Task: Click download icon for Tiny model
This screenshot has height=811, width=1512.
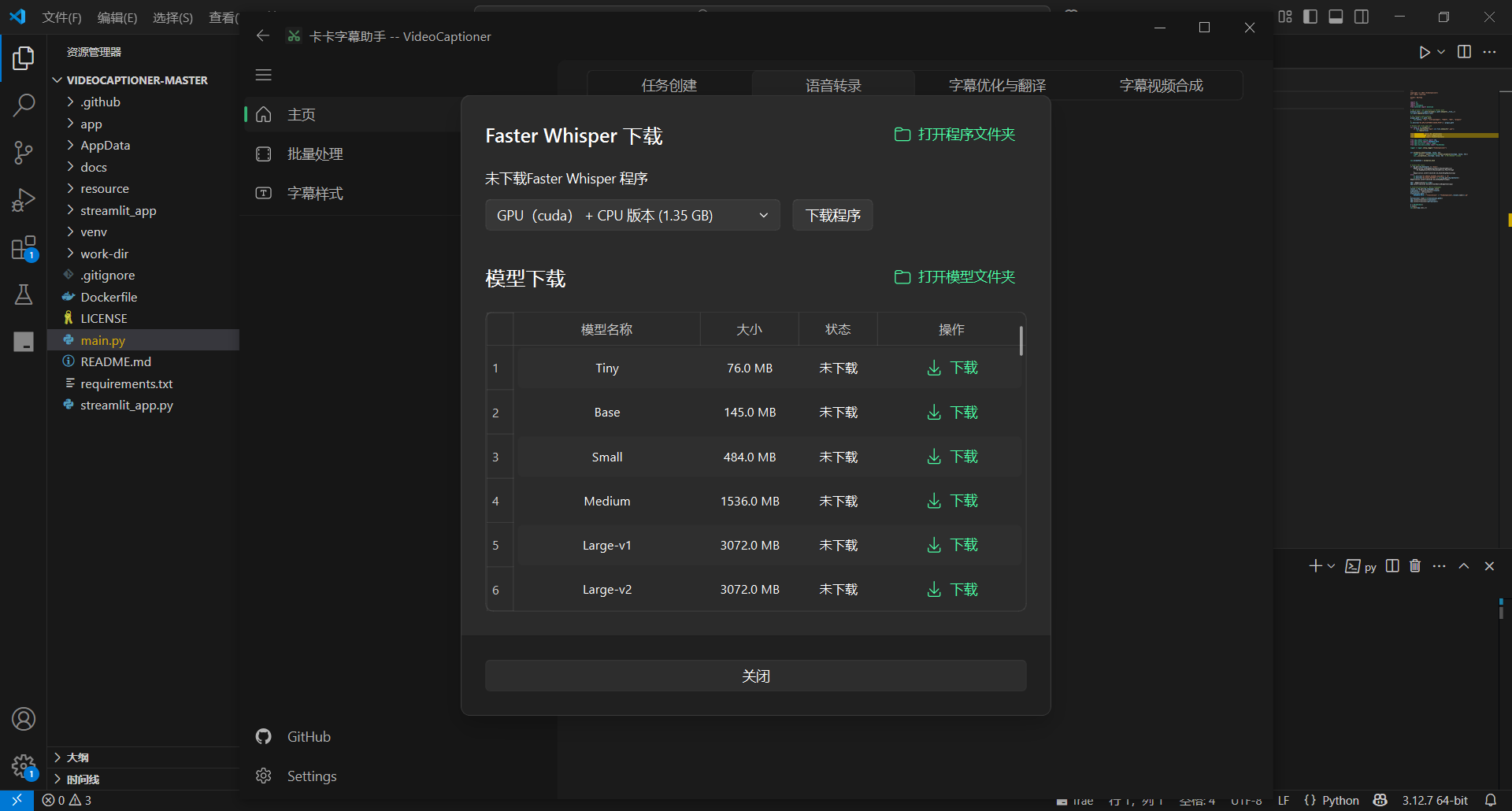Action: point(934,368)
